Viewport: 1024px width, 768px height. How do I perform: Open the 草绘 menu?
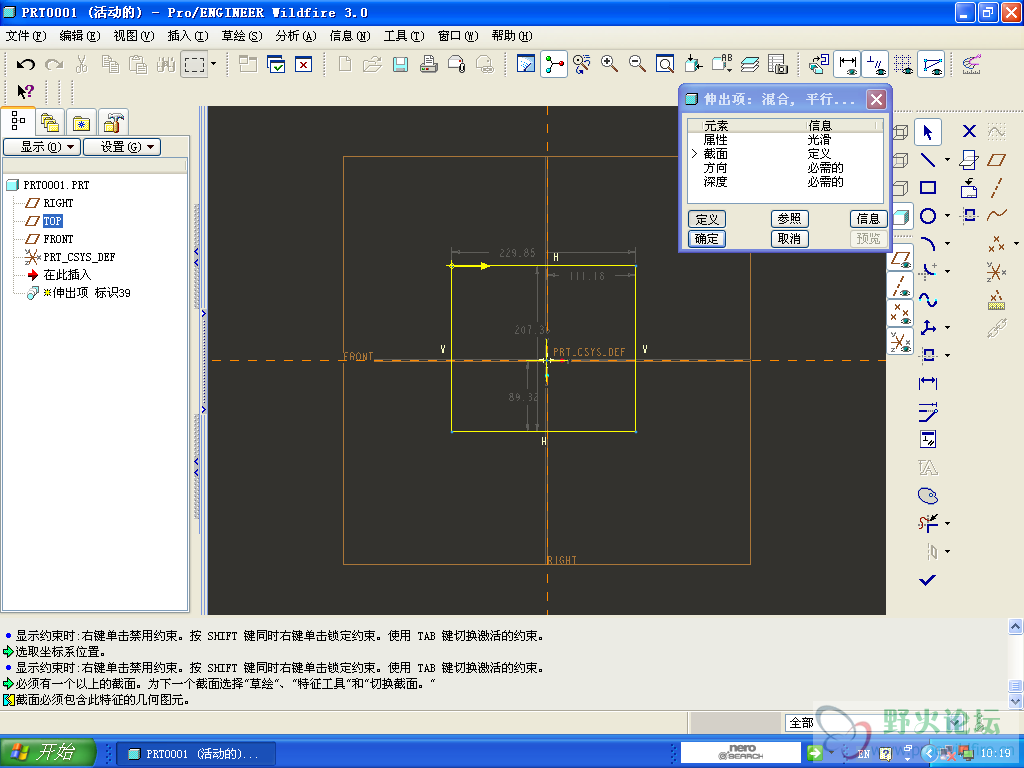coord(242,36)
